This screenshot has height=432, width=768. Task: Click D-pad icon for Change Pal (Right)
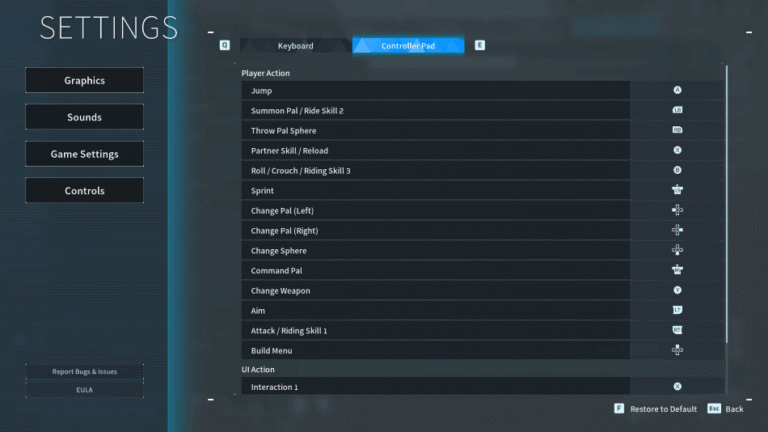(x=677, y=230)
